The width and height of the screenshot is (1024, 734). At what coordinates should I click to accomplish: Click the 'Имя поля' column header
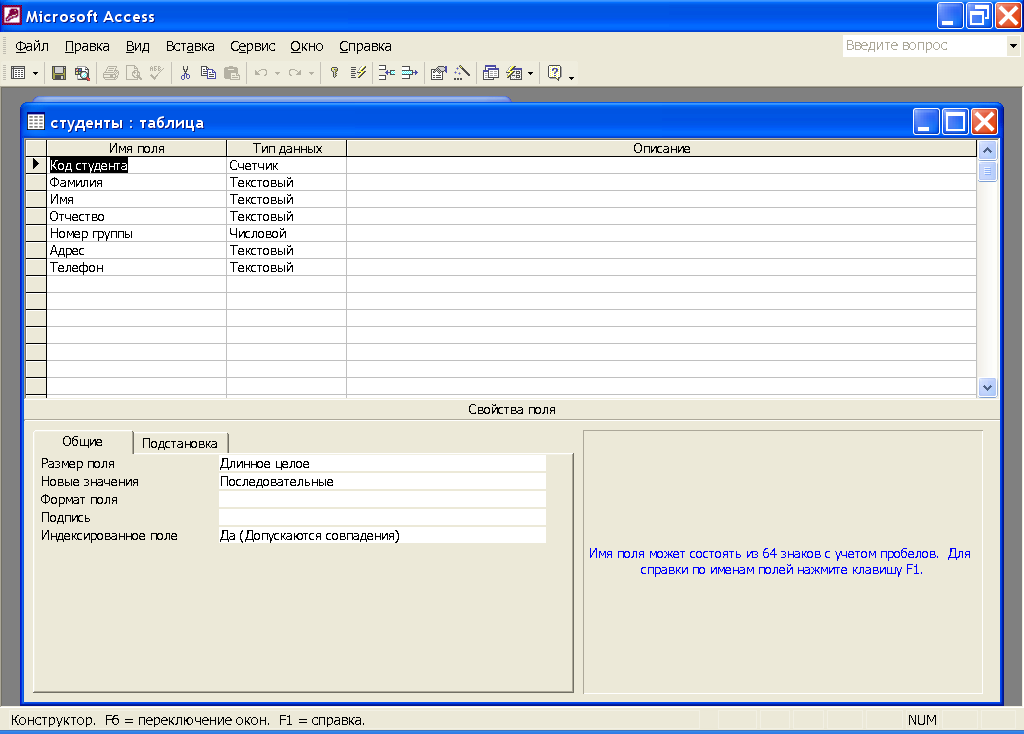point(136,148)
